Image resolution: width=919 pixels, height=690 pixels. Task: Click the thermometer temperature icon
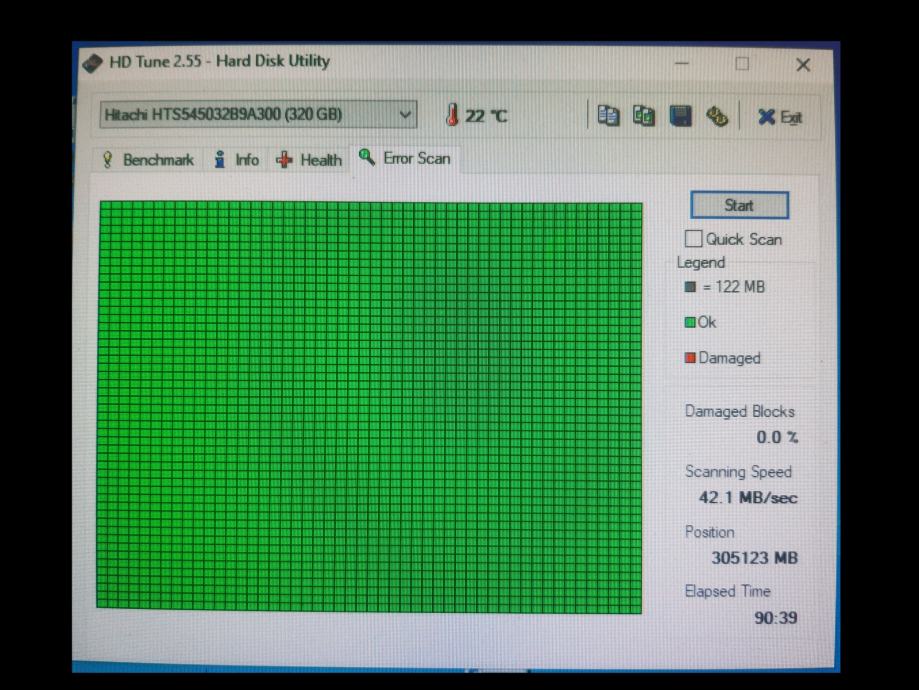[x=452, y=115]
